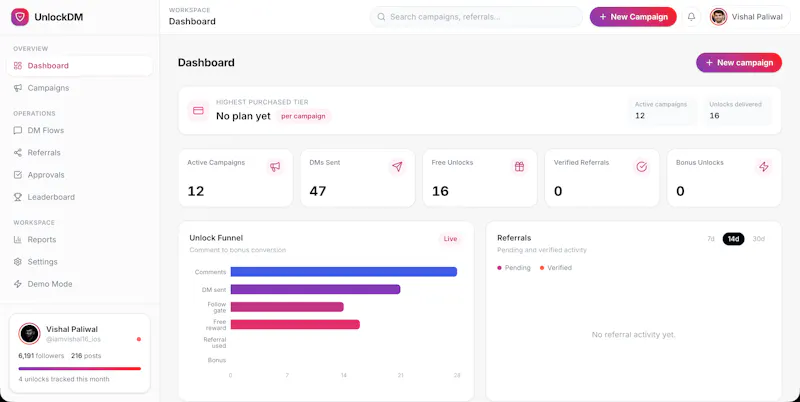Click the Active Campaigns stat card value 12

[195, 191]
